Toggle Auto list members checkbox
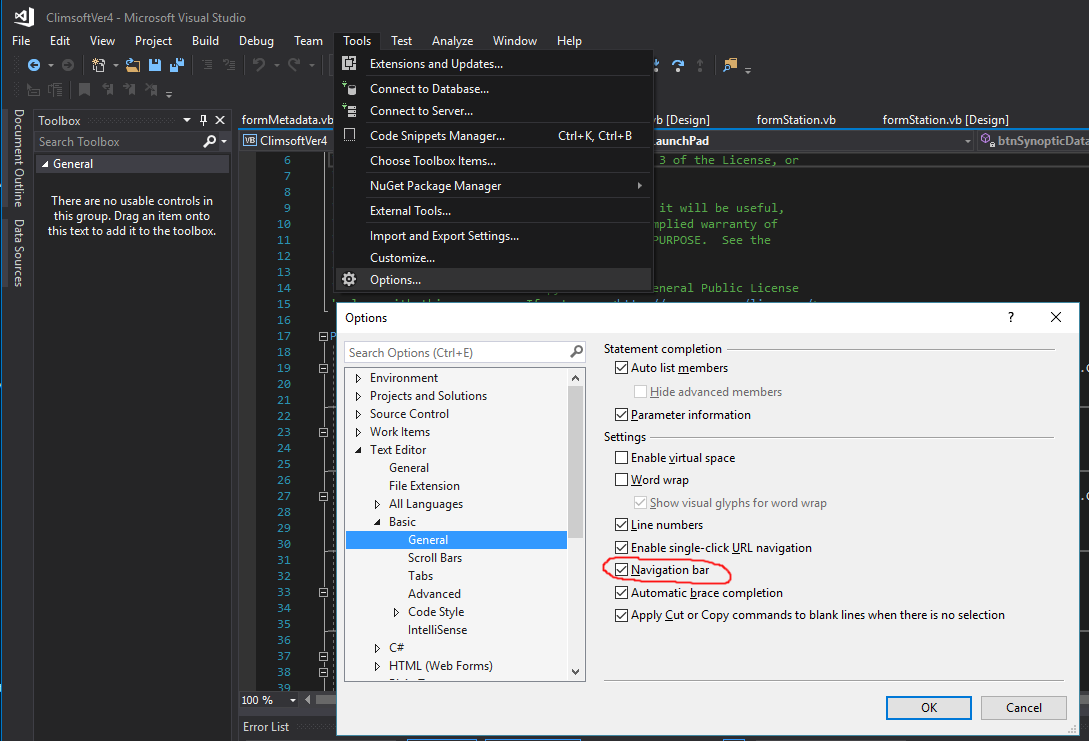 622,368
